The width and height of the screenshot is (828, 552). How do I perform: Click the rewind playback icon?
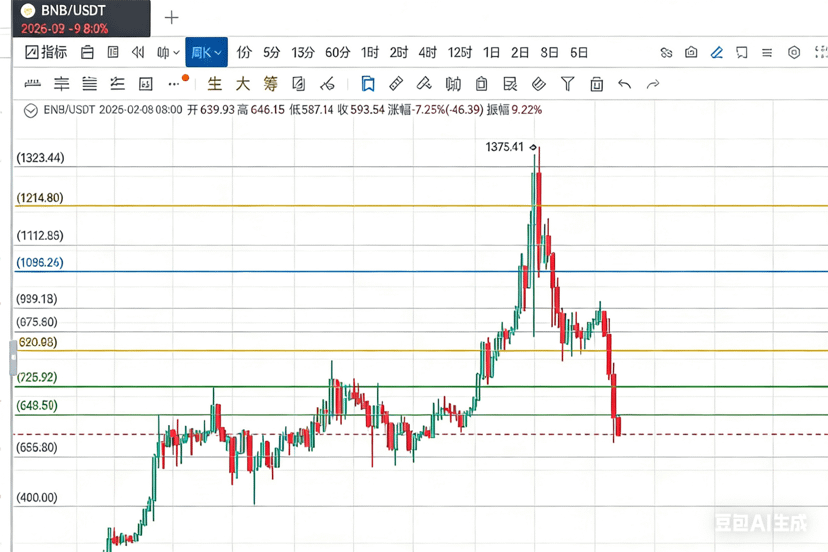point(138,52)
